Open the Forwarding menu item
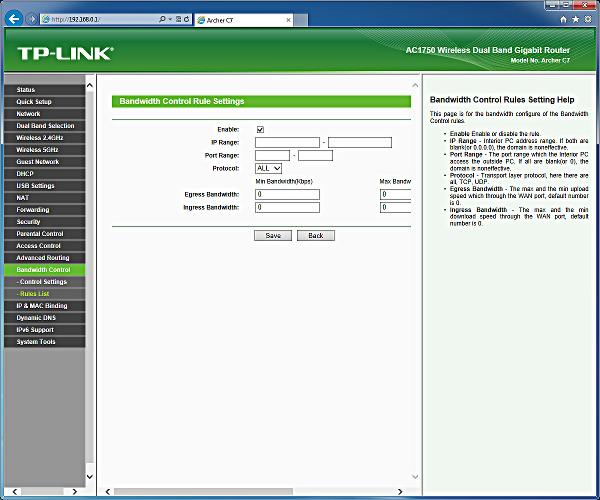Image resolution: width=600 pixels, height=500 pixels. (x=45, y=210)
